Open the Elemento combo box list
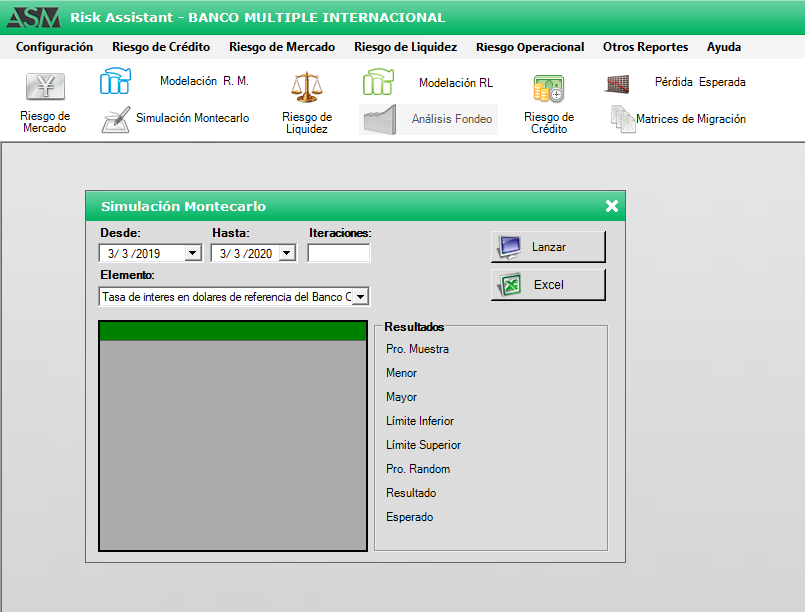 [361, 297]
